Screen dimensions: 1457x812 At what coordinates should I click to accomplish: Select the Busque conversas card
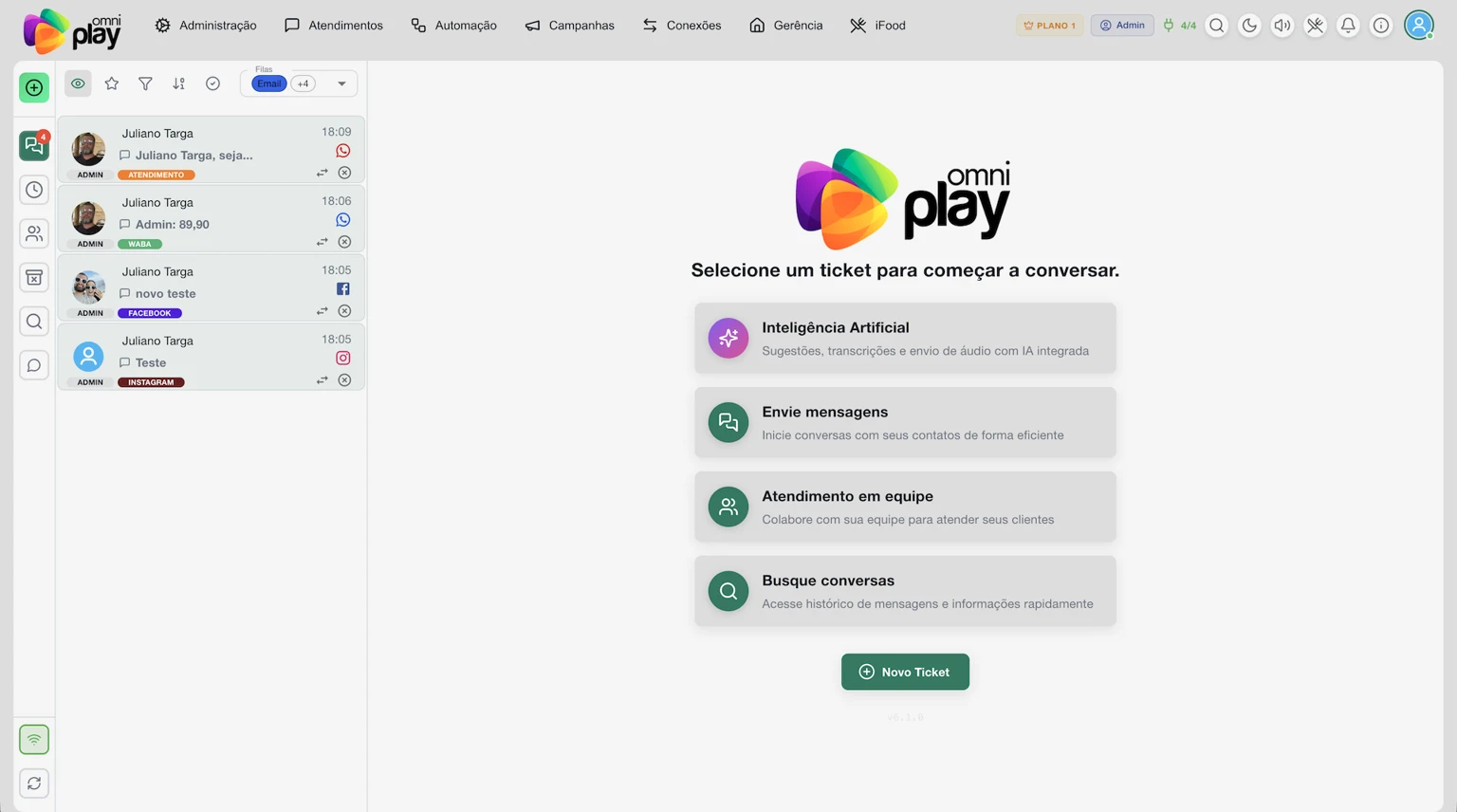905,592
